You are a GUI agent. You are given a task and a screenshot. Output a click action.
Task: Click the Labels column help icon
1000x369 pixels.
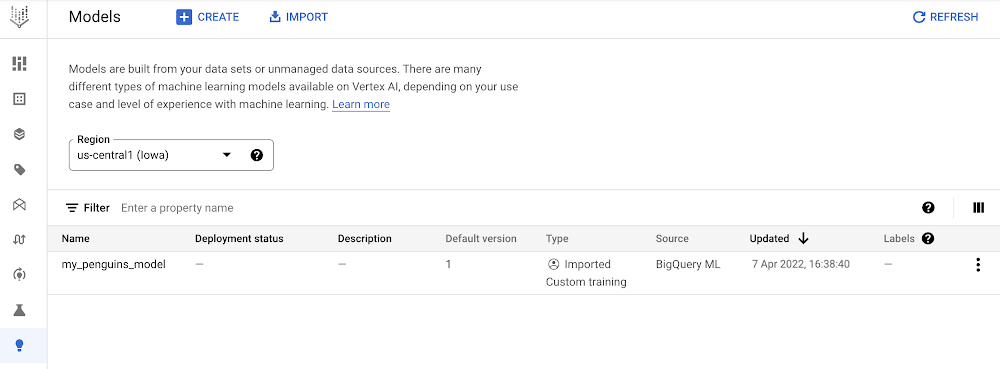928,238
